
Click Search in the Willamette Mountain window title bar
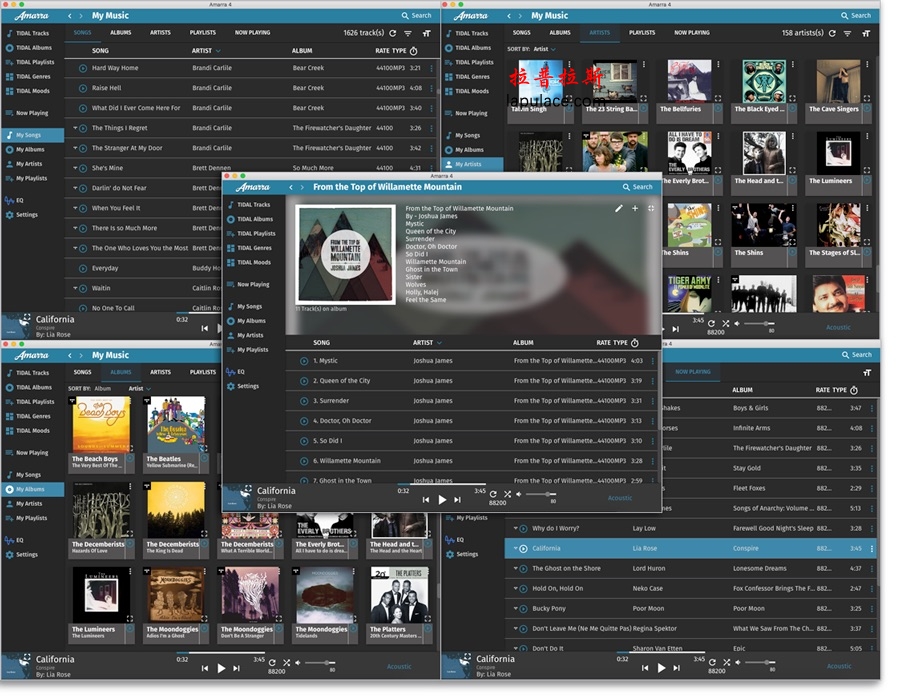637,187
